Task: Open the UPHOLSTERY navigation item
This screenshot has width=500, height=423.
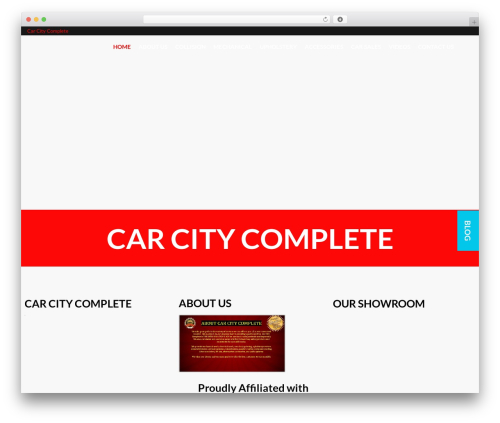Action: [x=278, y=47]
